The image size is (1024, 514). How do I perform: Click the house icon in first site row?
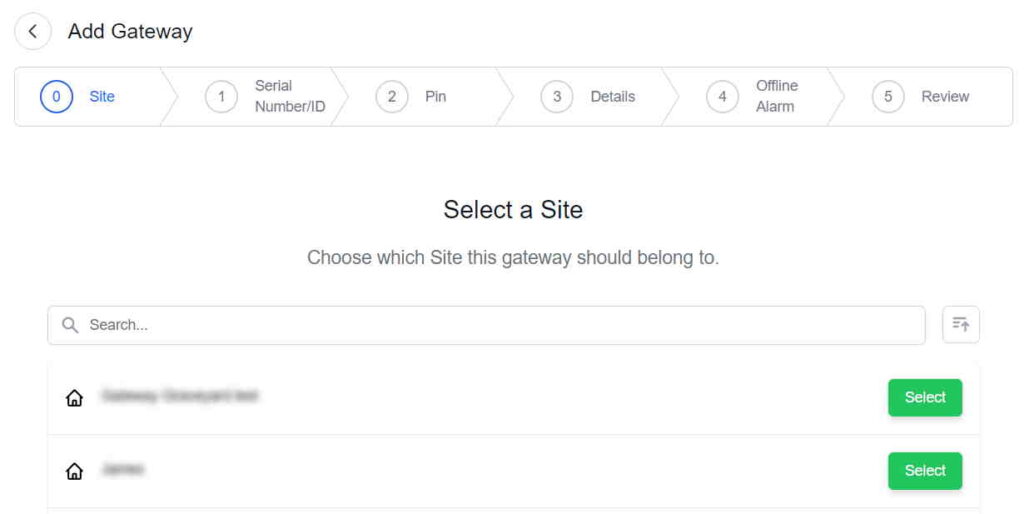point(74,398)
